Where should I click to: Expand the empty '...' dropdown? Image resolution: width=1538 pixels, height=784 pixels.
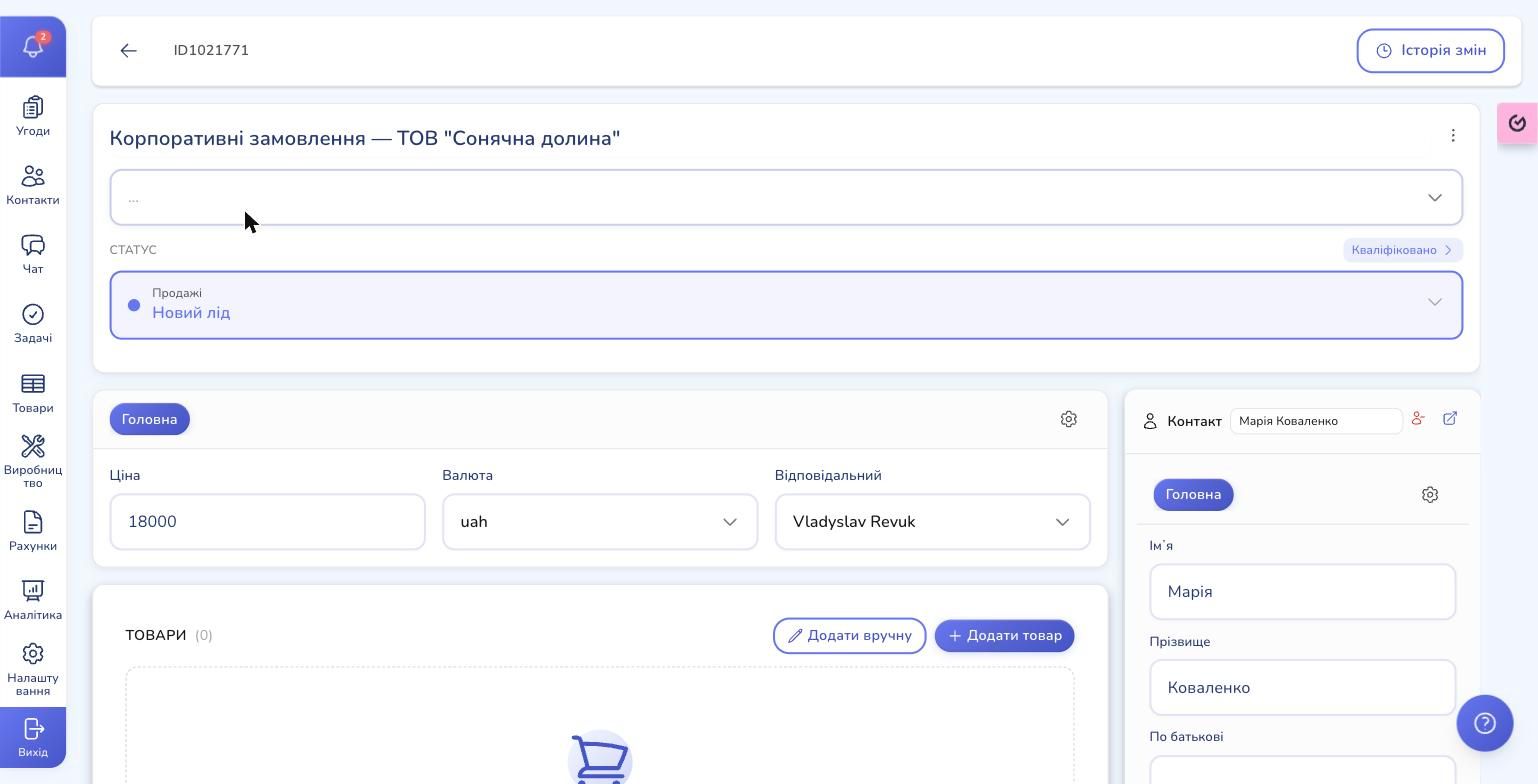coord(786,197)
